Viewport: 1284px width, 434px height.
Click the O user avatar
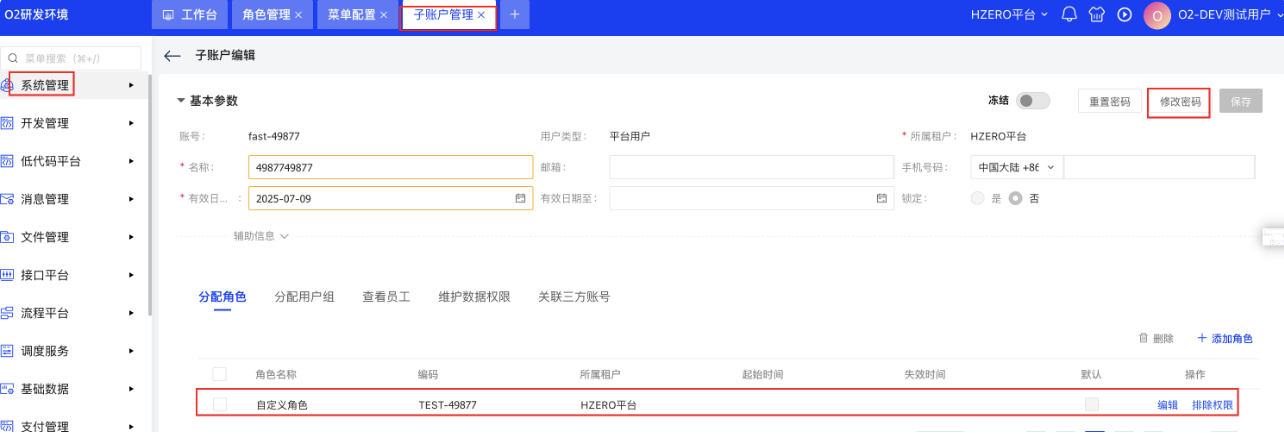pos(1156,15)
